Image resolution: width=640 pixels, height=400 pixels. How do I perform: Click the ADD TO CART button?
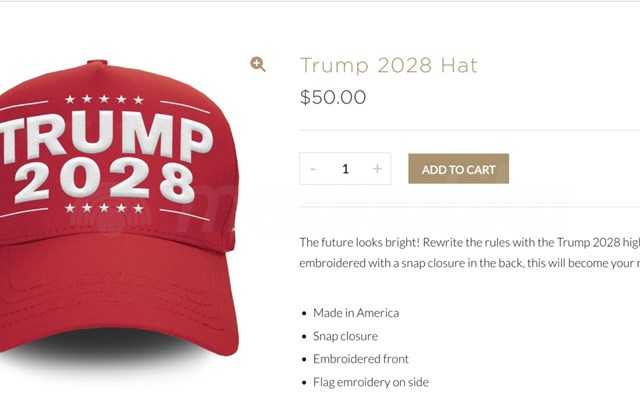coord(458,169)
